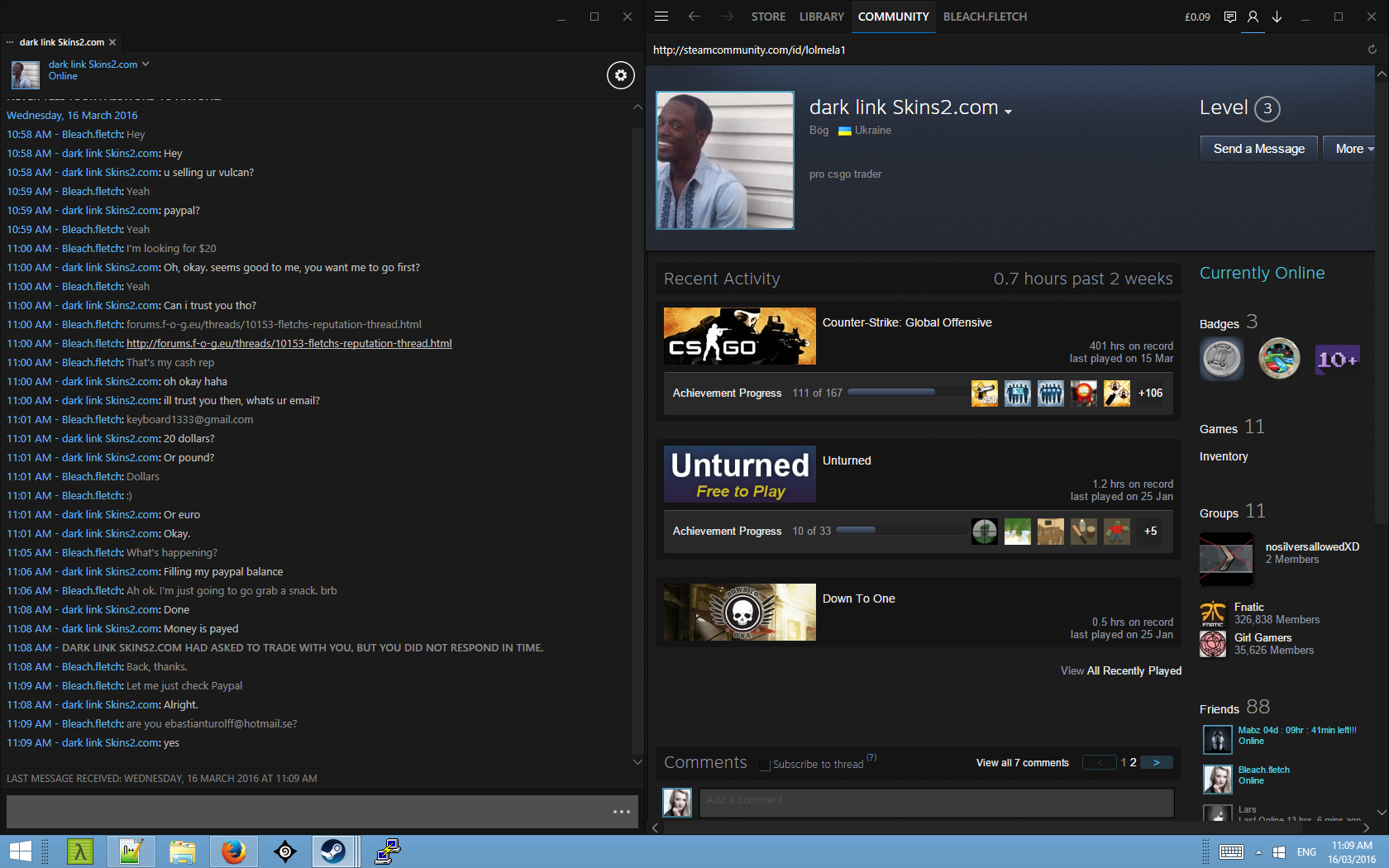Open the downloads arrow icon

pyautogui.click(x=1277, y=17)
